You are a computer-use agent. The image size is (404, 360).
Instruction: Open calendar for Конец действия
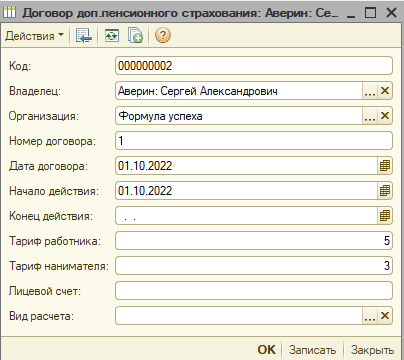pos(385,216)
